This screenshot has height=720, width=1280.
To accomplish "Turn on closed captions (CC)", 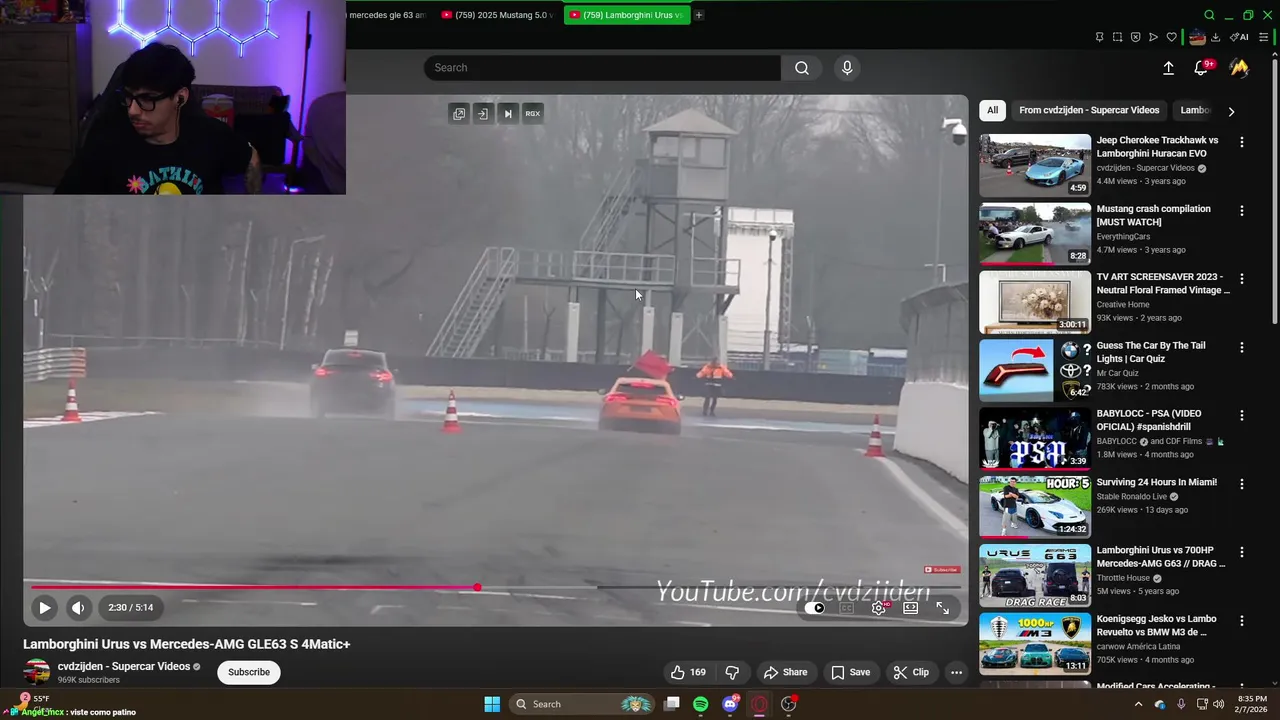I will tap(846, 607).
